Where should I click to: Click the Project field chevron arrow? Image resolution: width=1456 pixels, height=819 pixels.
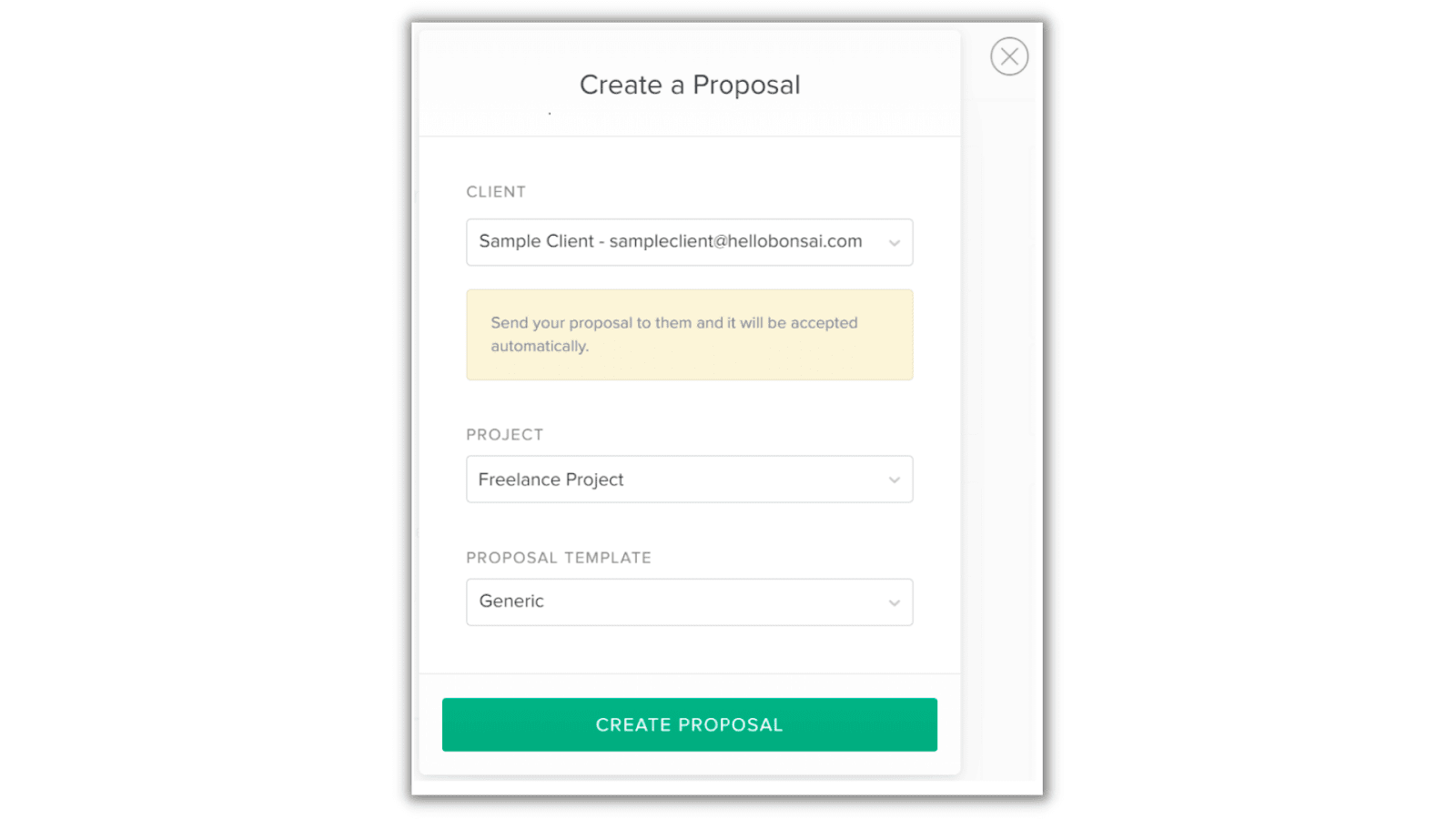pos(895,480)
